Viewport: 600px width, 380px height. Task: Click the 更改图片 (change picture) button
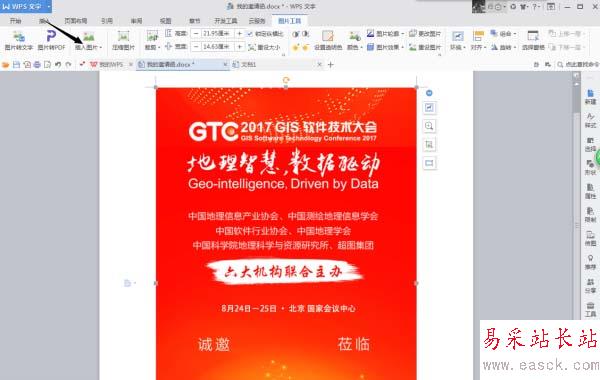(425, 34)
